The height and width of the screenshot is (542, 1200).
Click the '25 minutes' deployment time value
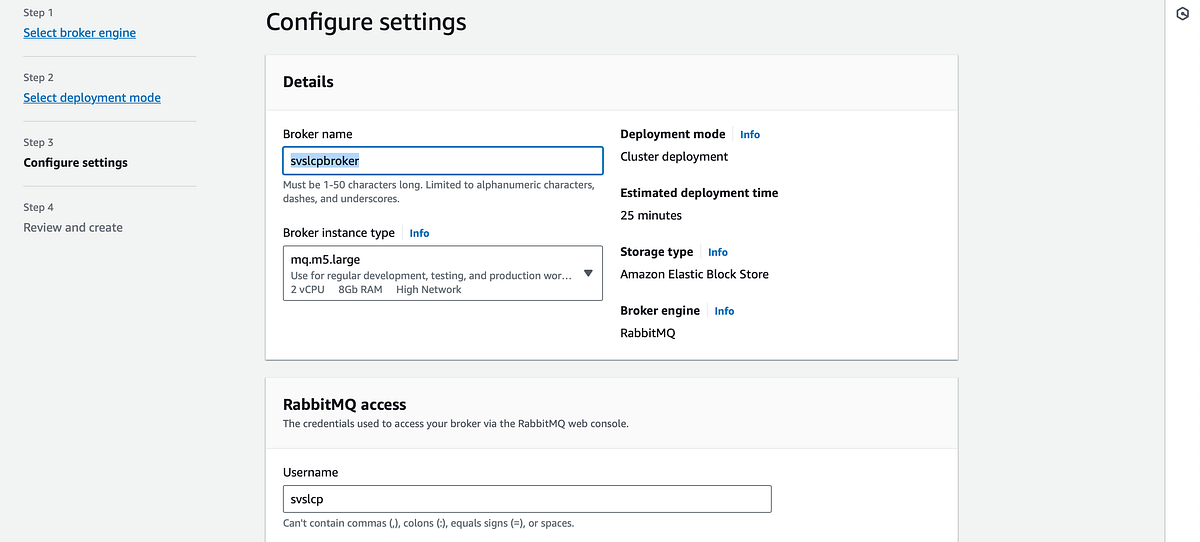651,216
